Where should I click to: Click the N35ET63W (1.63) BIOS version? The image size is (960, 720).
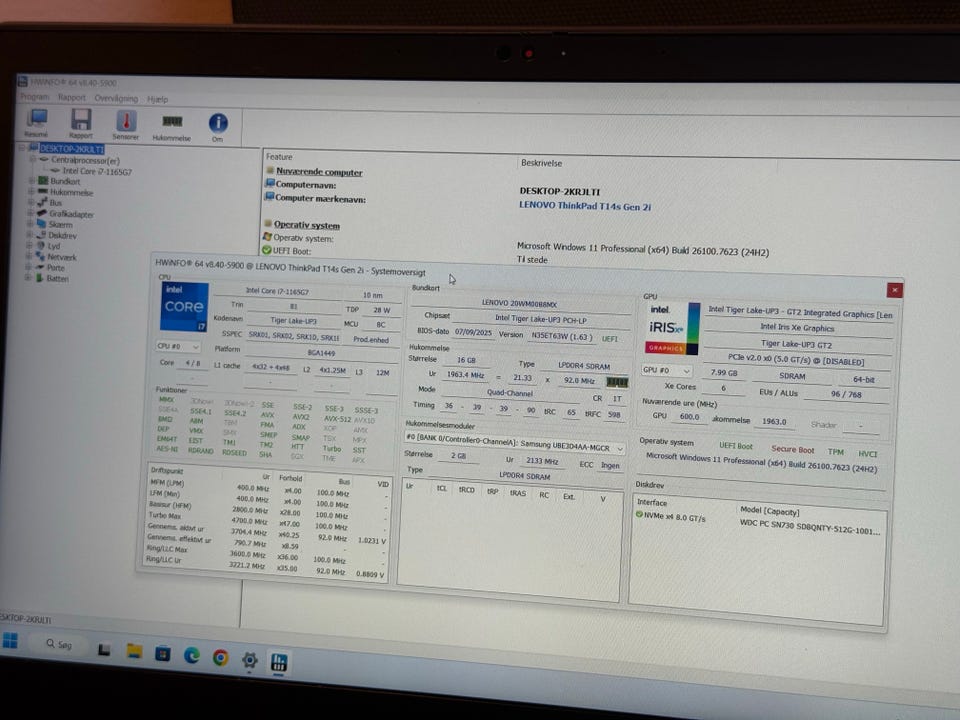click(561, 336)
